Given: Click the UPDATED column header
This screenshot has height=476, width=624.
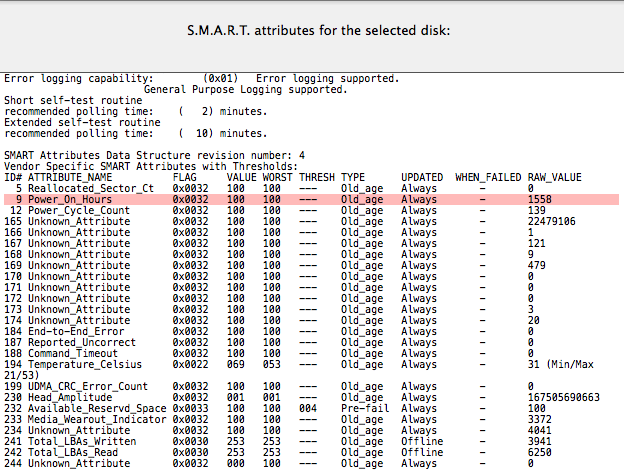Looking at the screenshot, I should click(422, 178).
